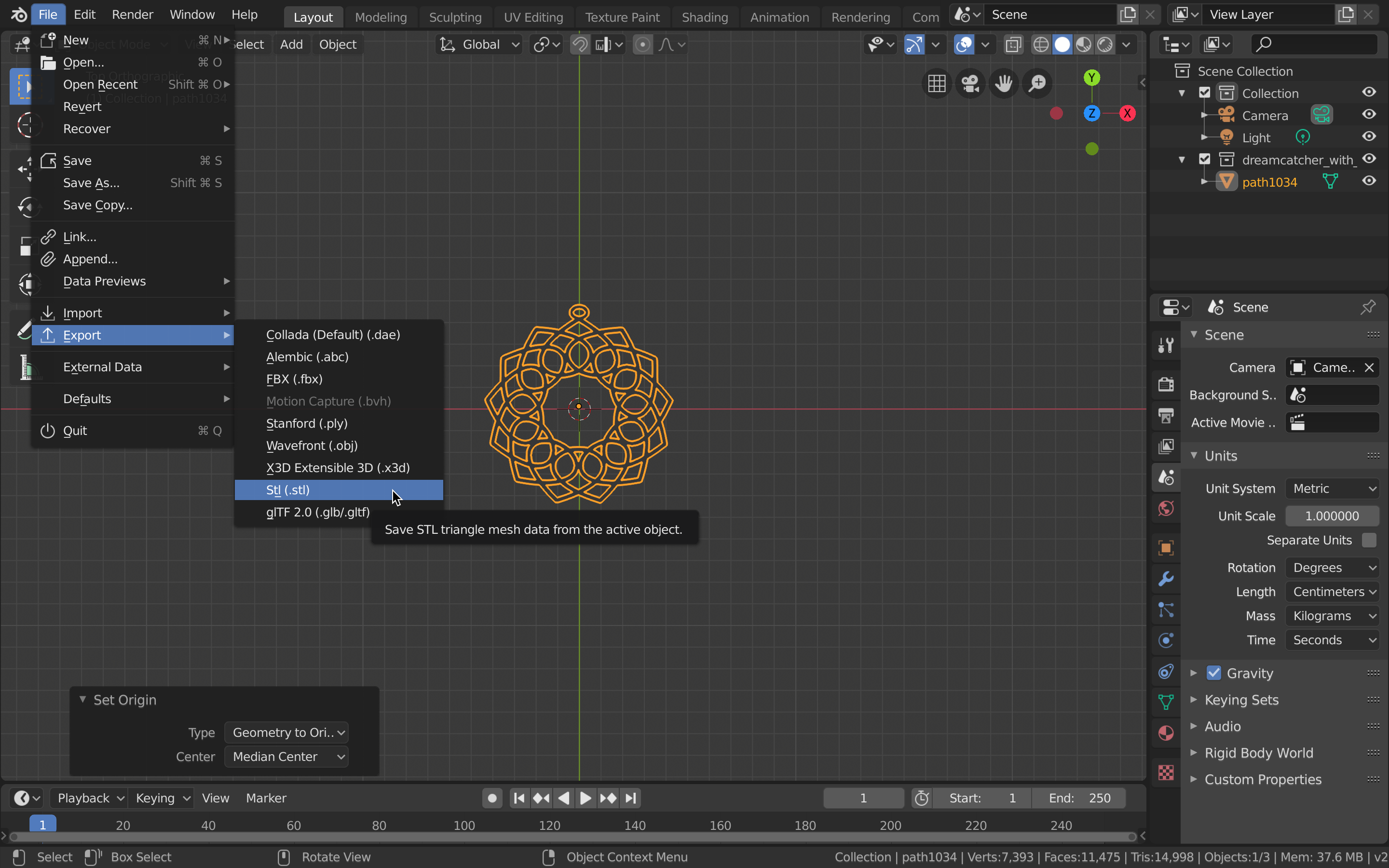Open the Length Centimeters dropdown

(x=1332, y=592)
